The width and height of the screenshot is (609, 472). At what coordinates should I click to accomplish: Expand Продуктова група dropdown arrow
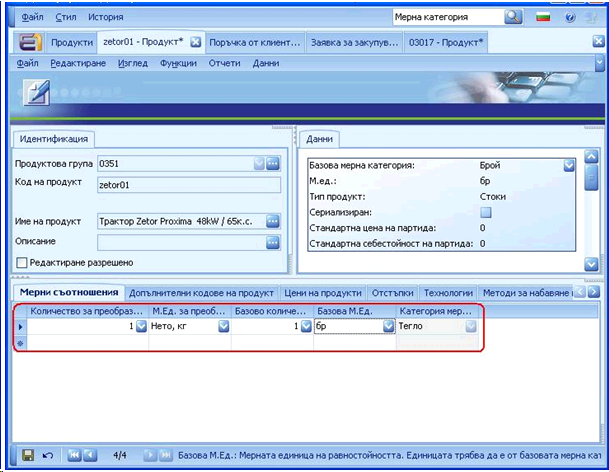click(x=259, y=164)
